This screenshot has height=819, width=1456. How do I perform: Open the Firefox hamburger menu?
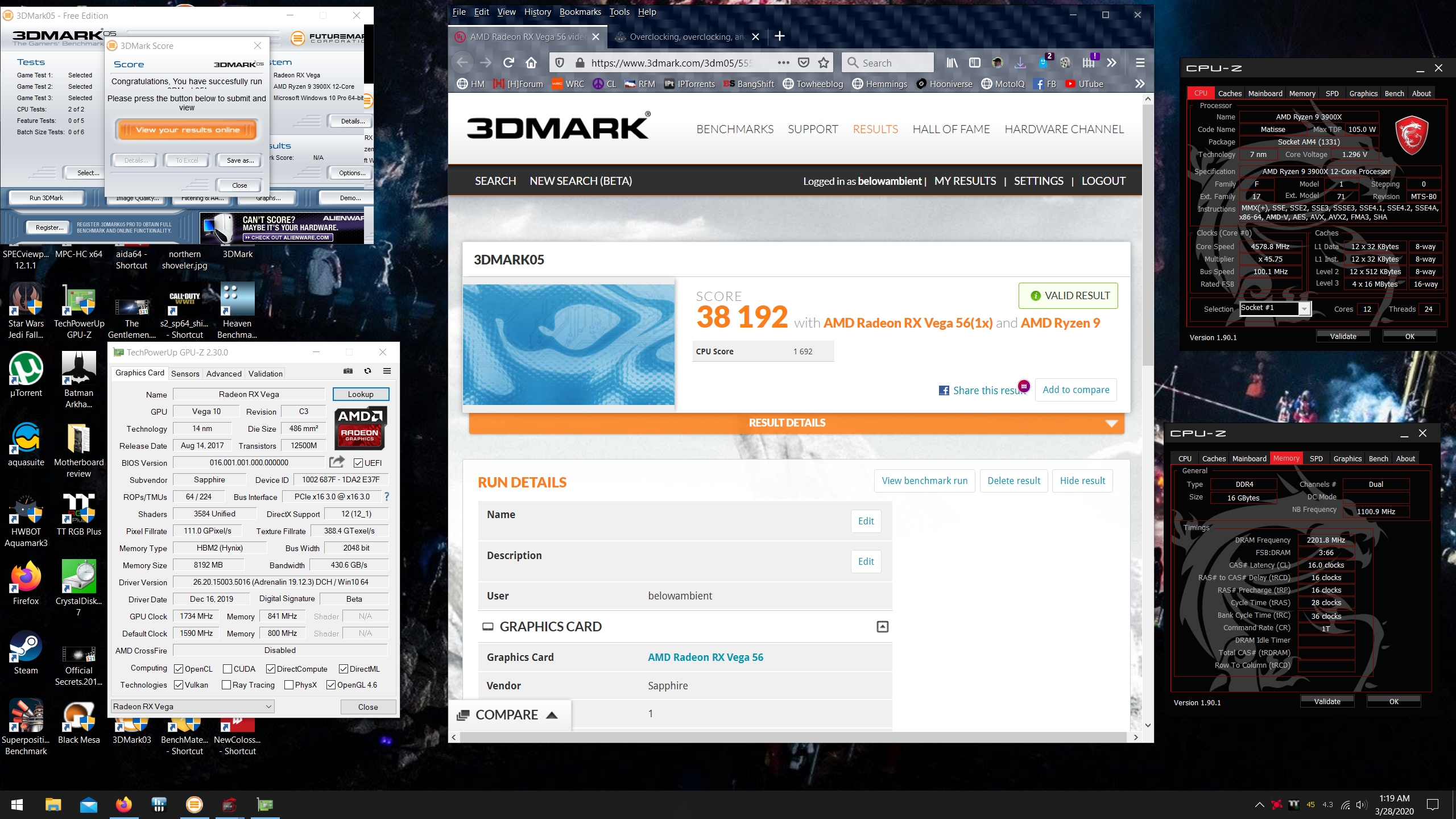point(1140,63)
